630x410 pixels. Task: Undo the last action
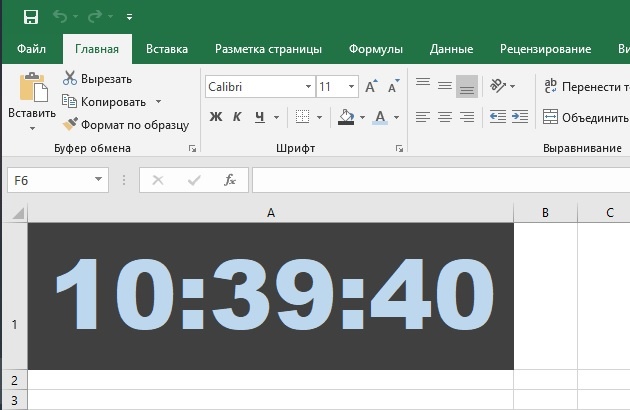click(60, 16)
